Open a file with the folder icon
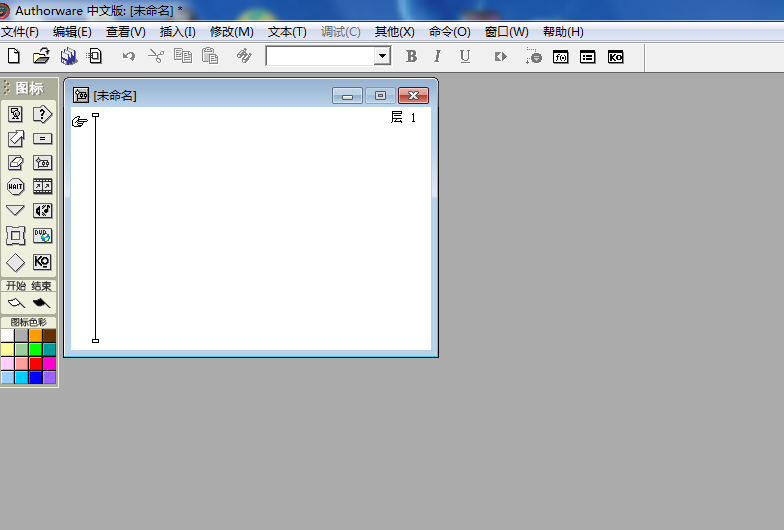The width and height of the screenshot is (784, 530). click(41, 56)
